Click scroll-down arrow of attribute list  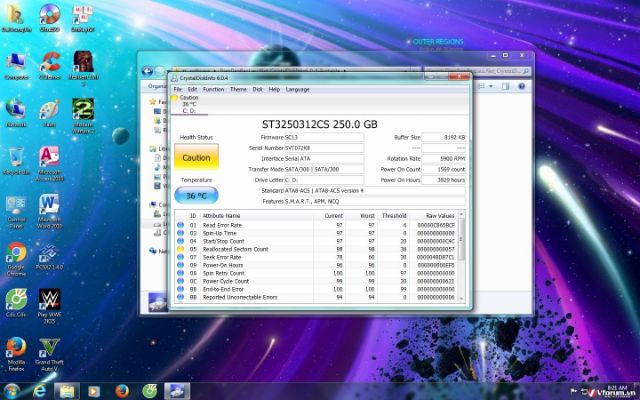462,298
